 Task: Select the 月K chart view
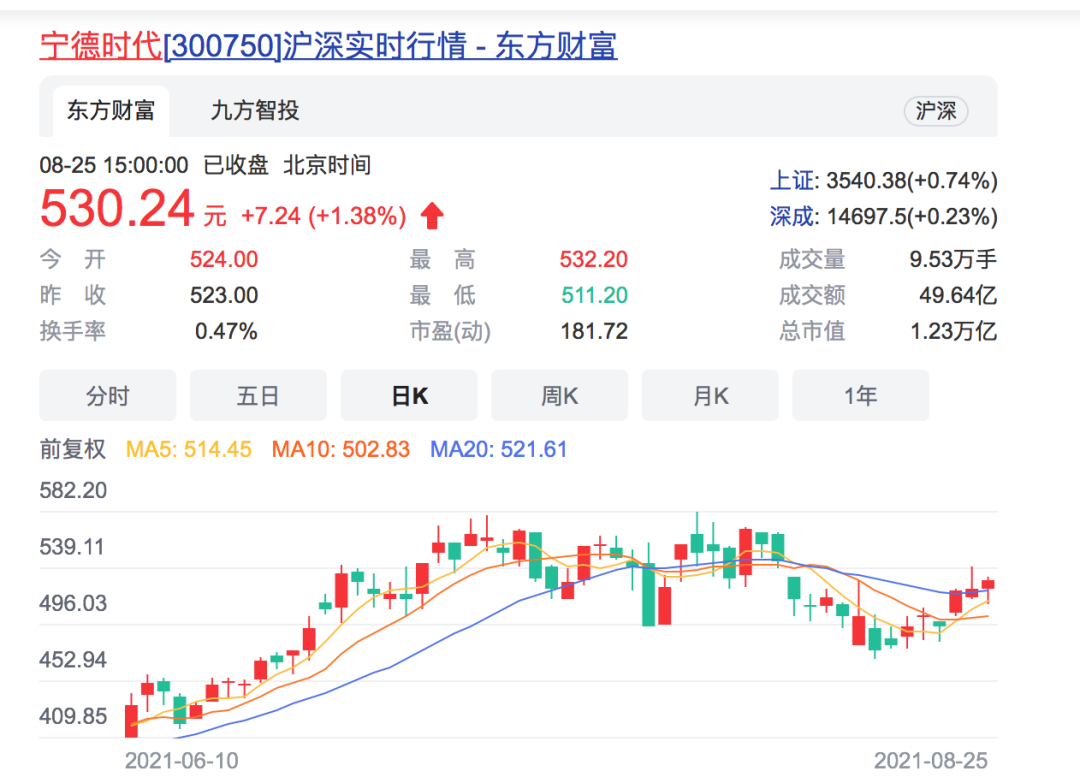click(710, 396)
